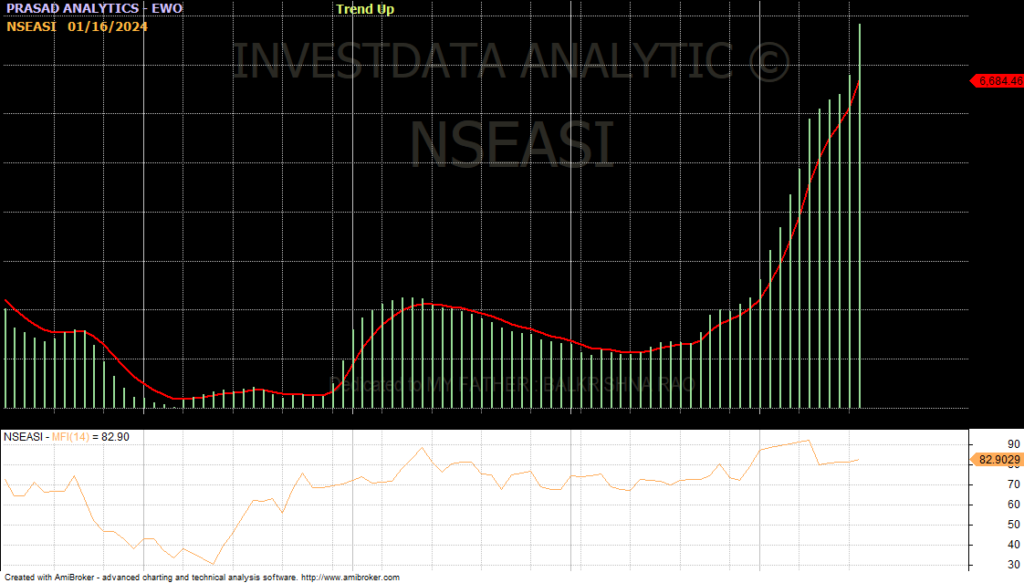Viewport: 1024px width, 583px height.
Task: Click the orange 82.9029 MFI value tag
Action: [996, 459]
